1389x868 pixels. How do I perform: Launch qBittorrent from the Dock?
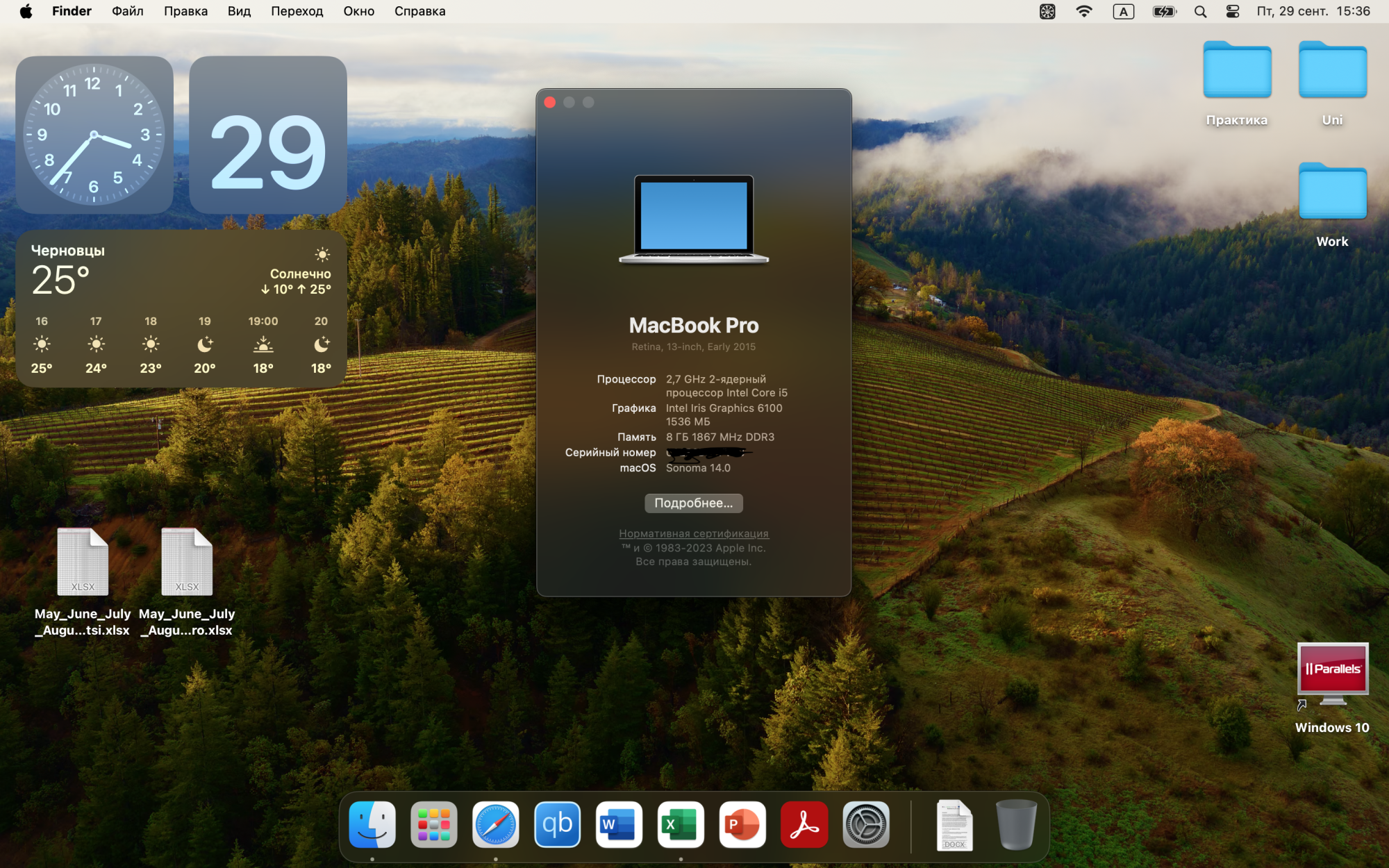(x=557, y=825)
